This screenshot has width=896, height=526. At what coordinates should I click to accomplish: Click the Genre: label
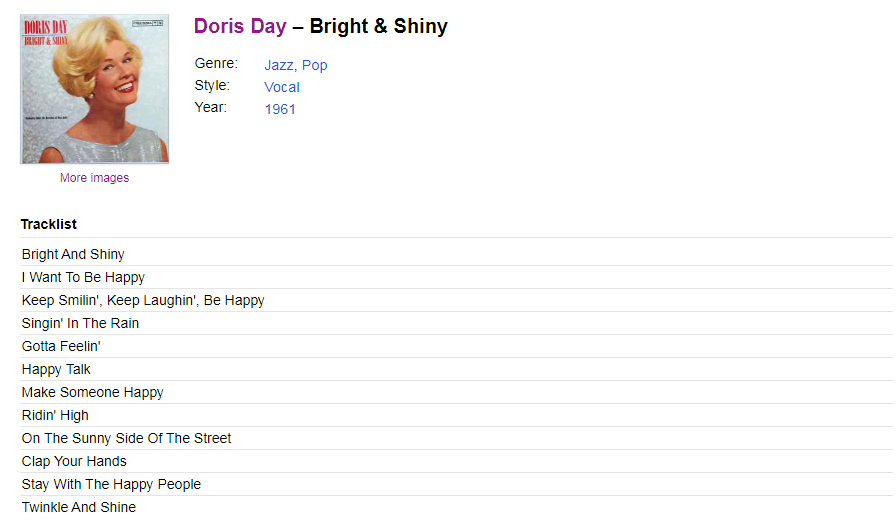[216, 63]
